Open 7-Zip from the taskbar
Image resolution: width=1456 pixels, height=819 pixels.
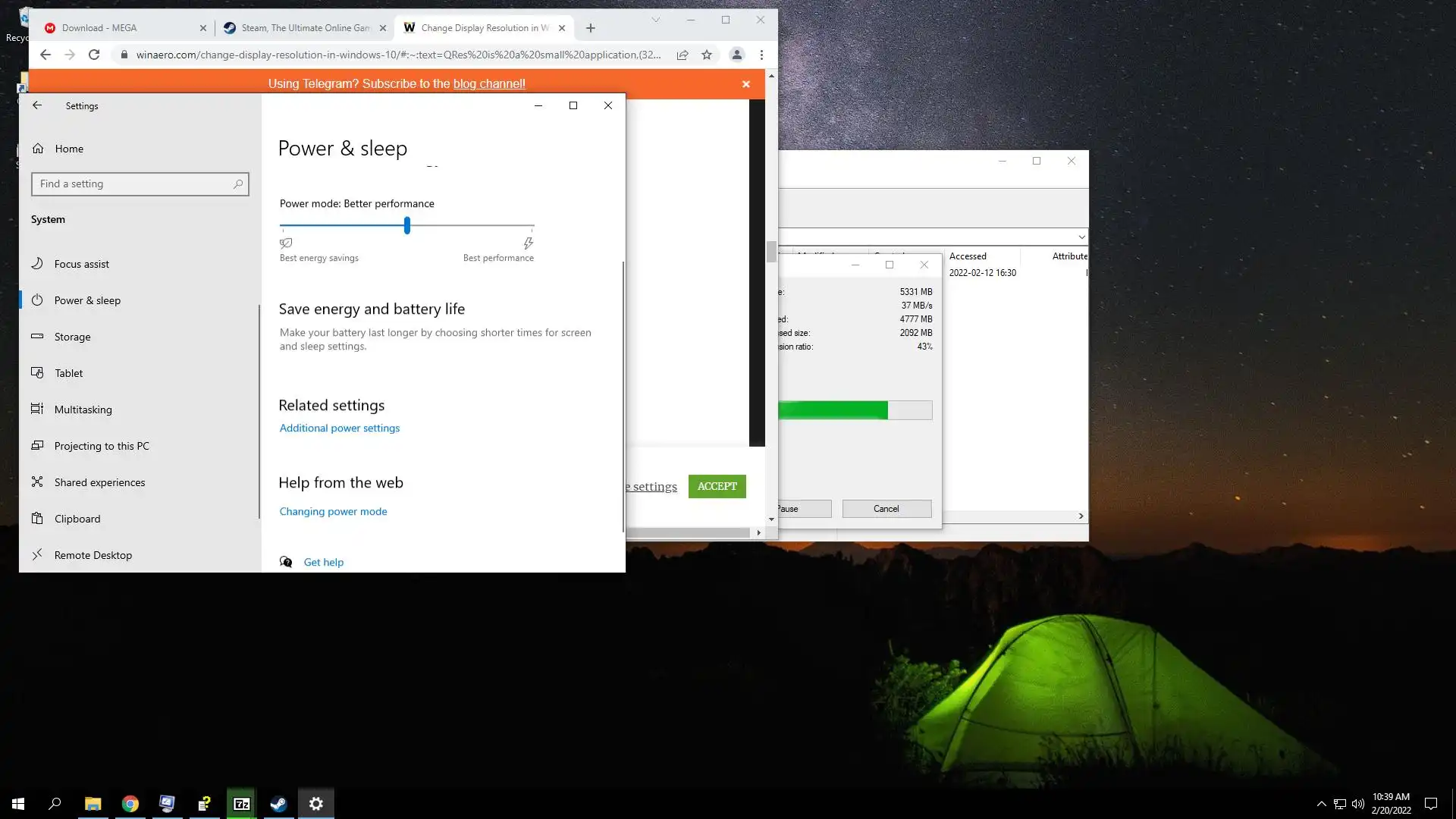point(241,804)
